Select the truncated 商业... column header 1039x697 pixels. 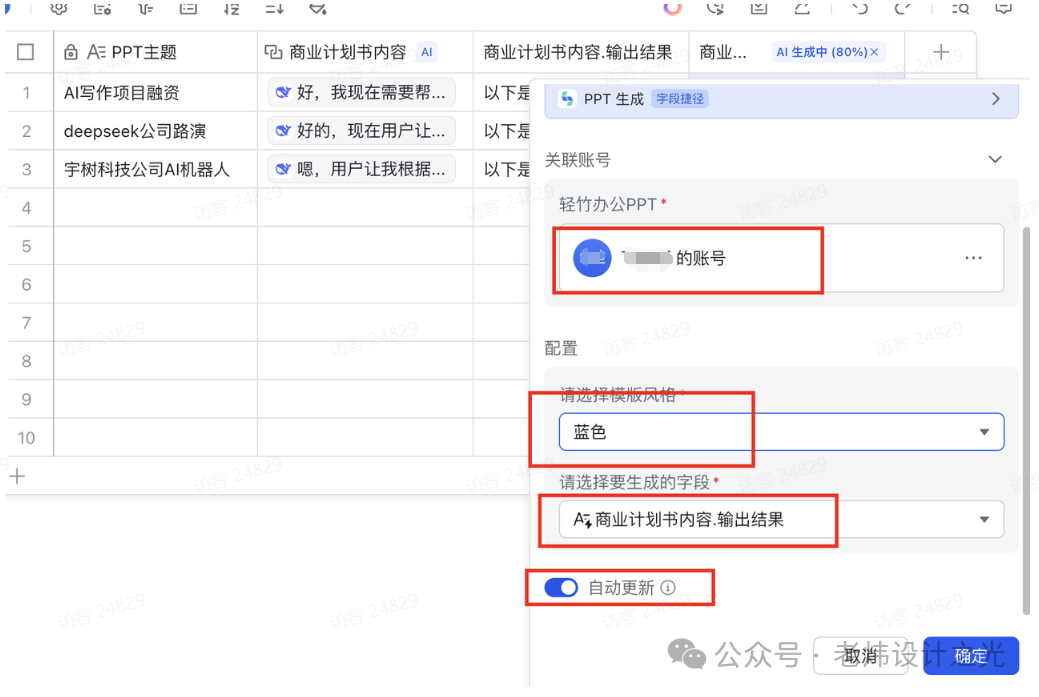[x=723, y=52]
